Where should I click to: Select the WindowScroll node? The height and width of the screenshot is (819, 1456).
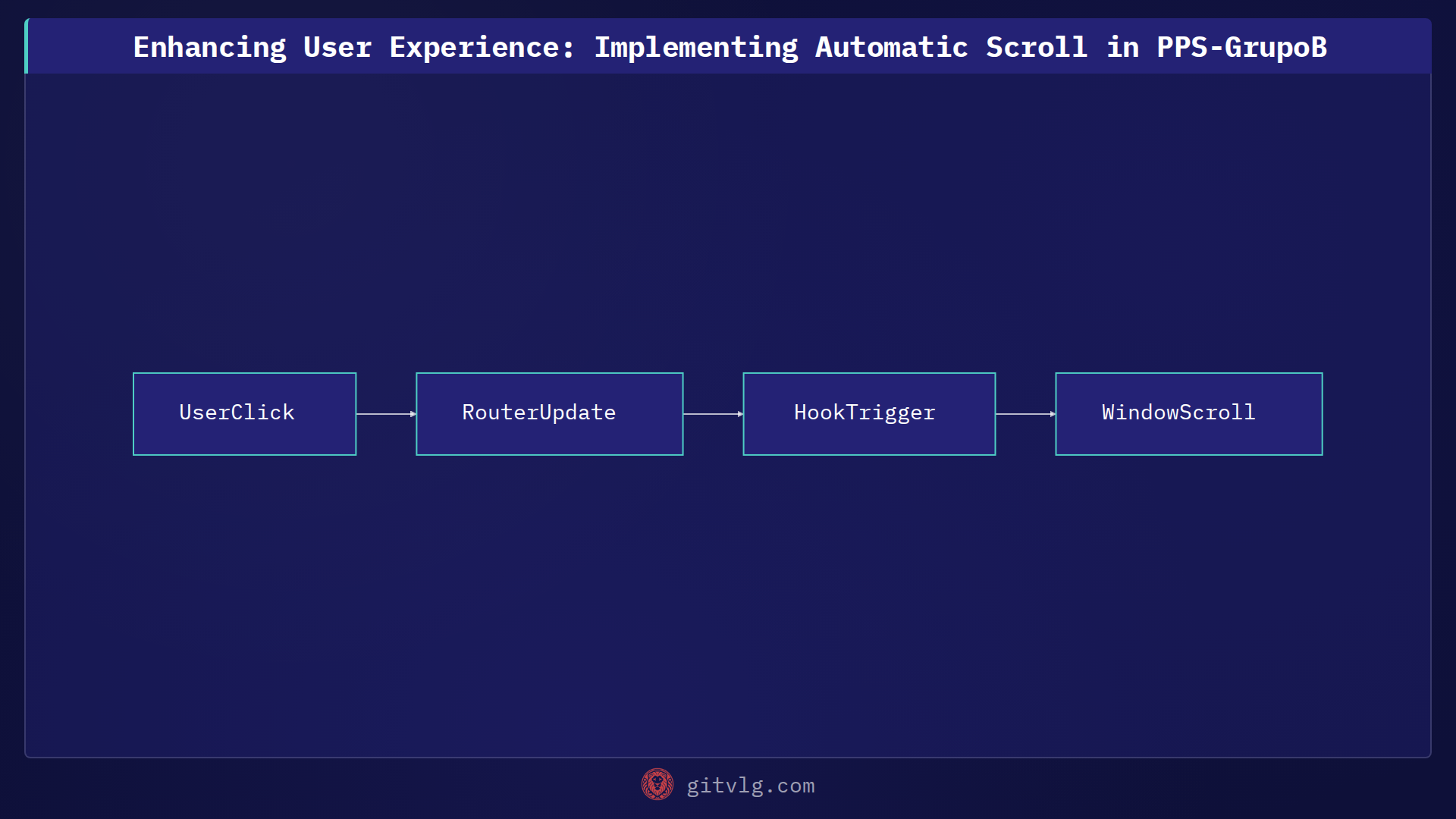[1189, 414]
